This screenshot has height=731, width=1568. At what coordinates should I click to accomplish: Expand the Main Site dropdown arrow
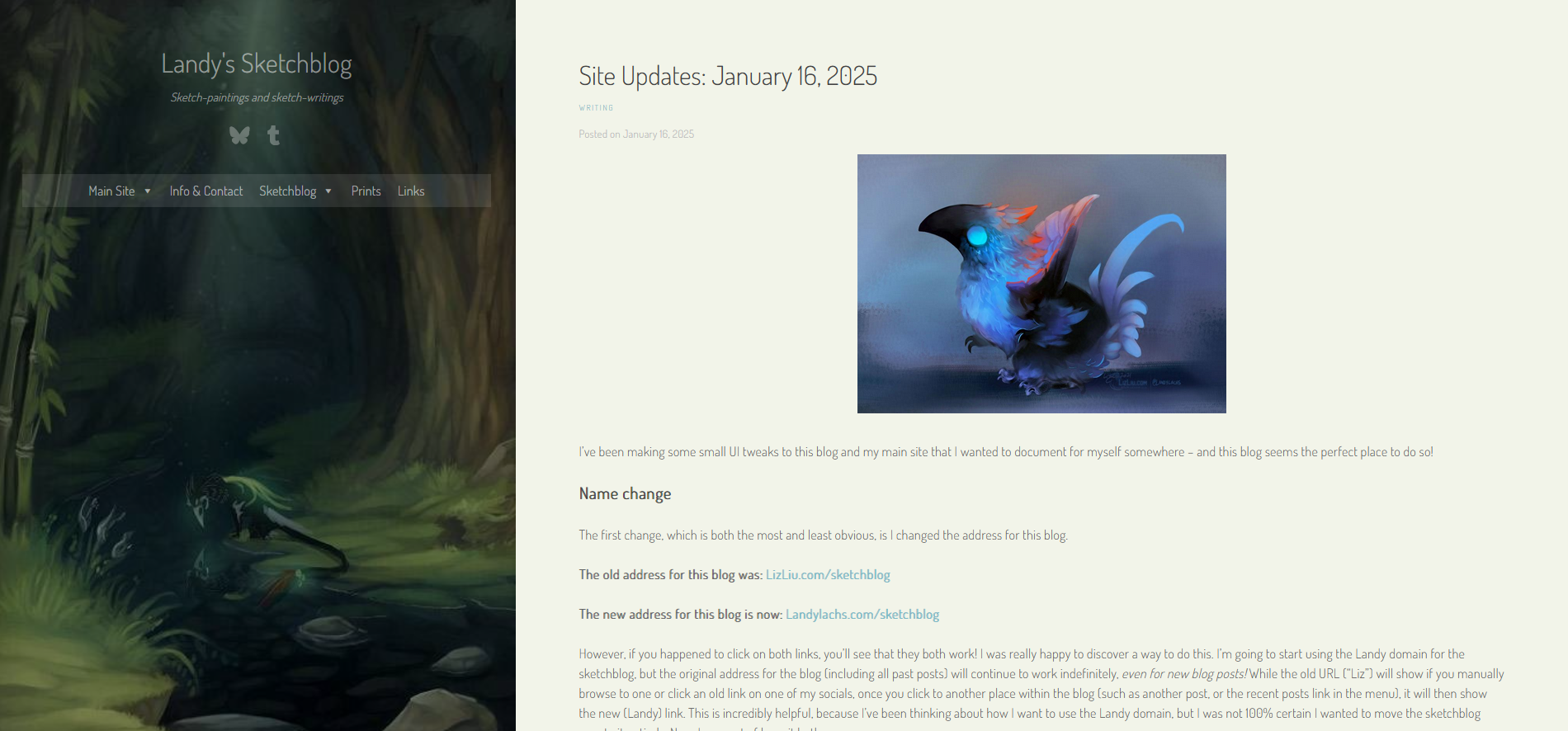(148, 191)
